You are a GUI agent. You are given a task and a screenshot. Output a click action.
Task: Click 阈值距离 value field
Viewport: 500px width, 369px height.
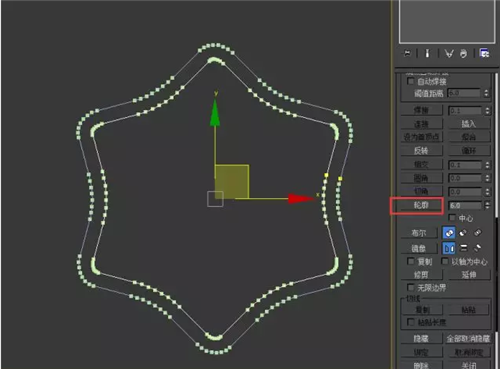[464, 93]
